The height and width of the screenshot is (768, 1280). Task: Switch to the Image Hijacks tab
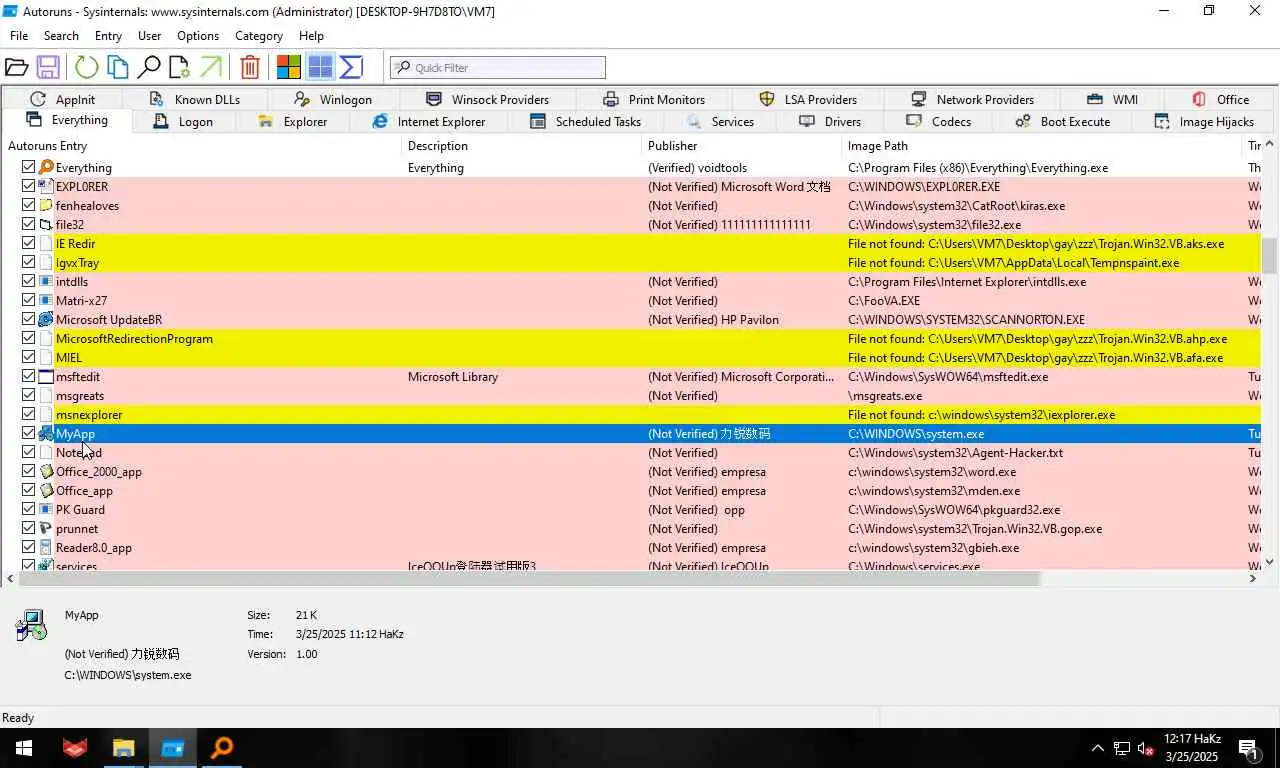point(1204,121)
